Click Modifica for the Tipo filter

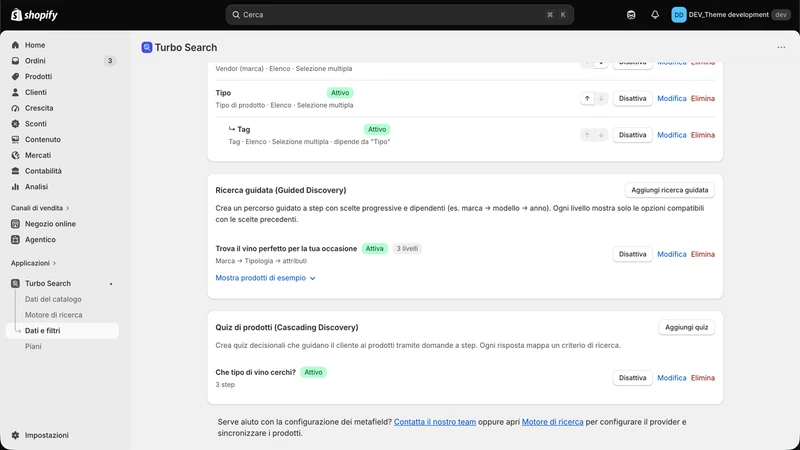[671, 98]
